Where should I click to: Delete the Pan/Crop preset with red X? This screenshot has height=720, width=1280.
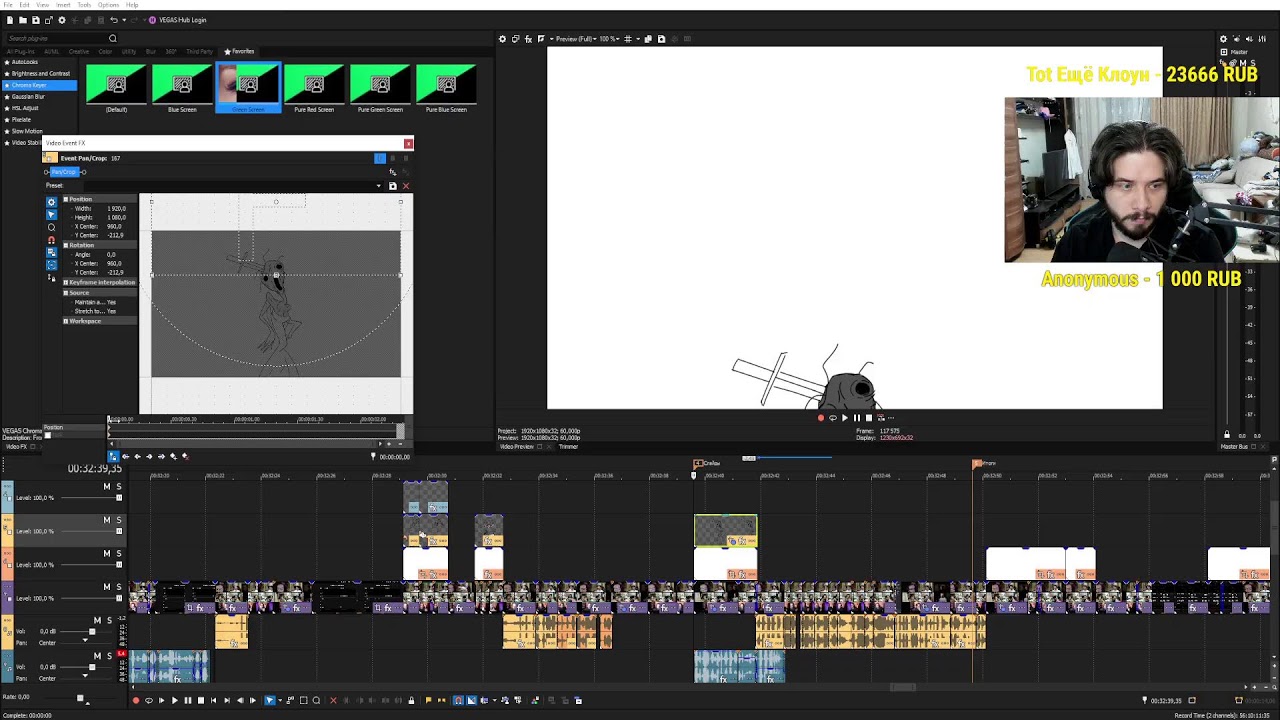pos(405,186)
